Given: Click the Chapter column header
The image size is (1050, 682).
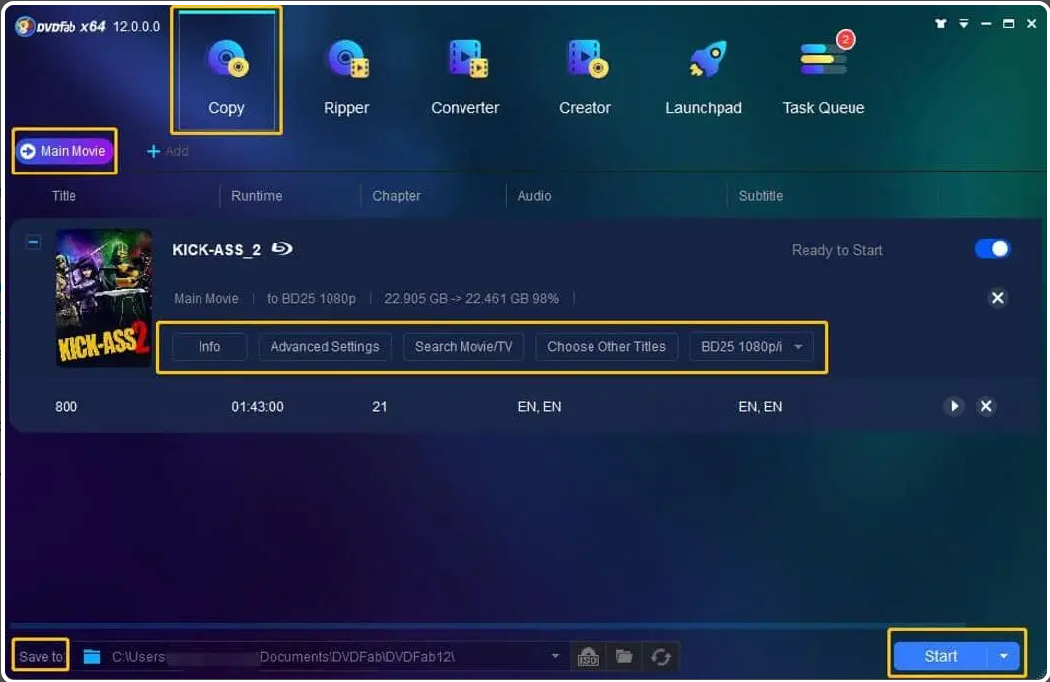Looking at the screenshot, I should pyautogui.click(x=396, y=196).
